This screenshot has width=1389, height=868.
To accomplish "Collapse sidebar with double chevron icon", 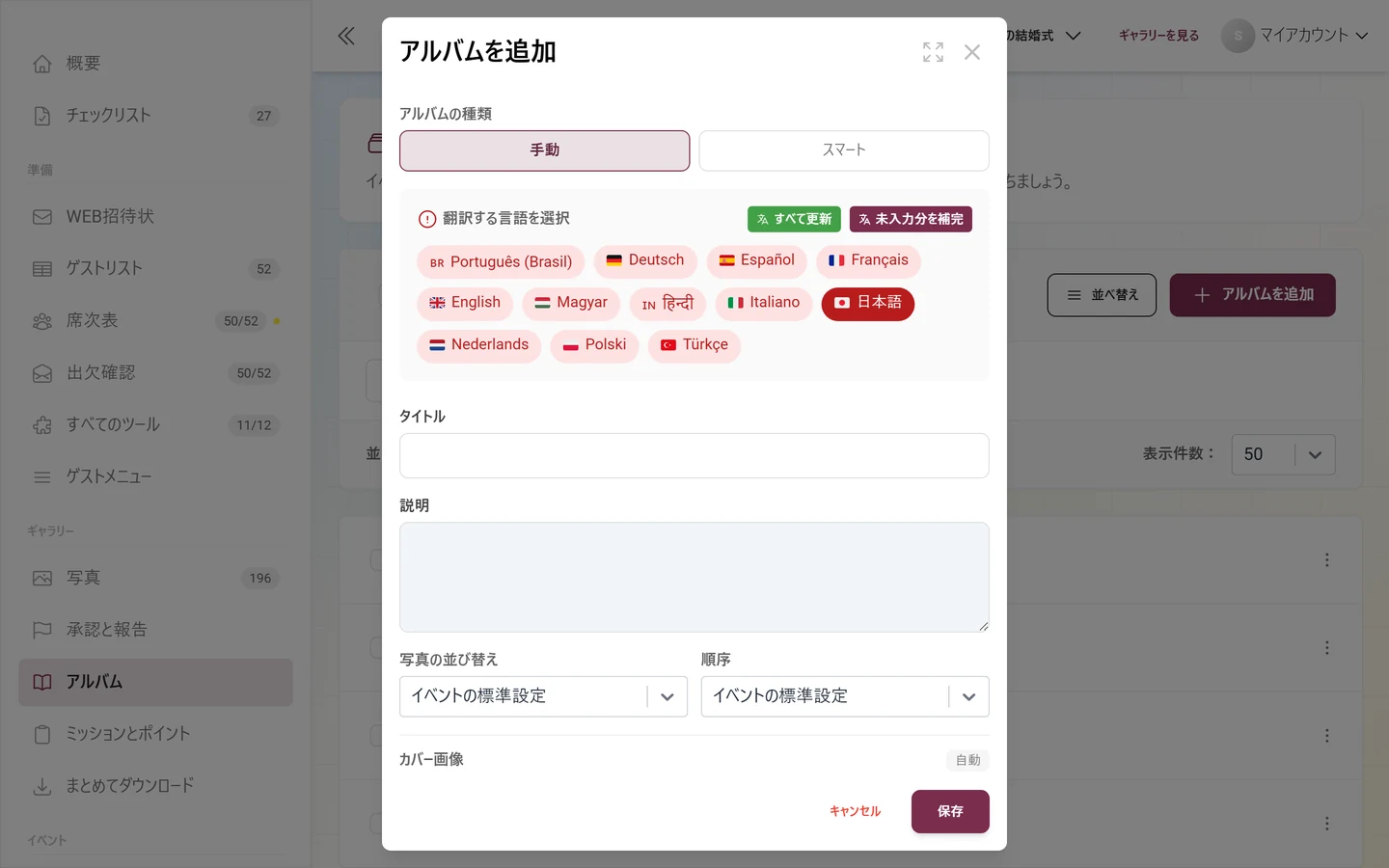I will pyautogui.click(x=346, y=36).
